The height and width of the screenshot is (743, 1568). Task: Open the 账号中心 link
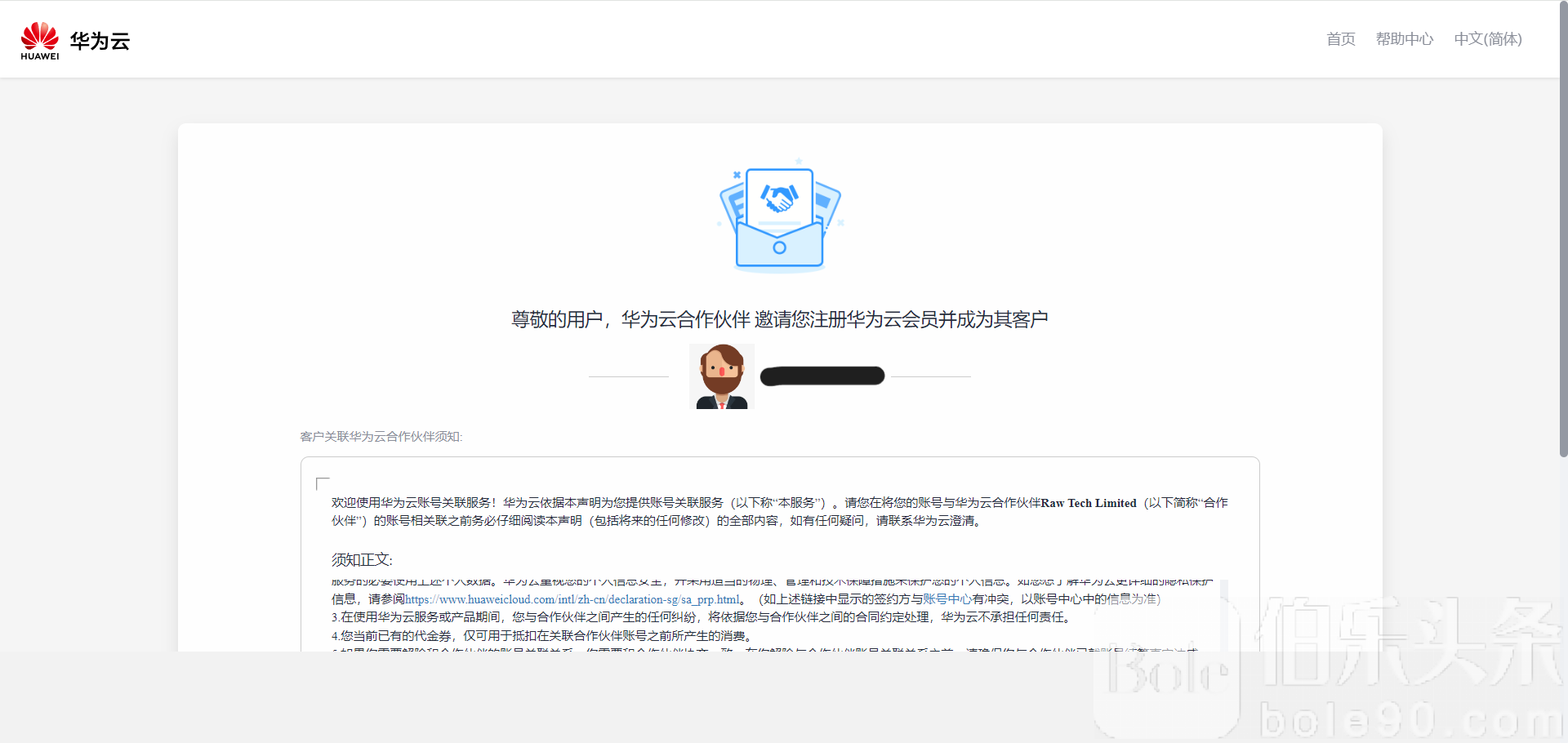coord(947,599)
